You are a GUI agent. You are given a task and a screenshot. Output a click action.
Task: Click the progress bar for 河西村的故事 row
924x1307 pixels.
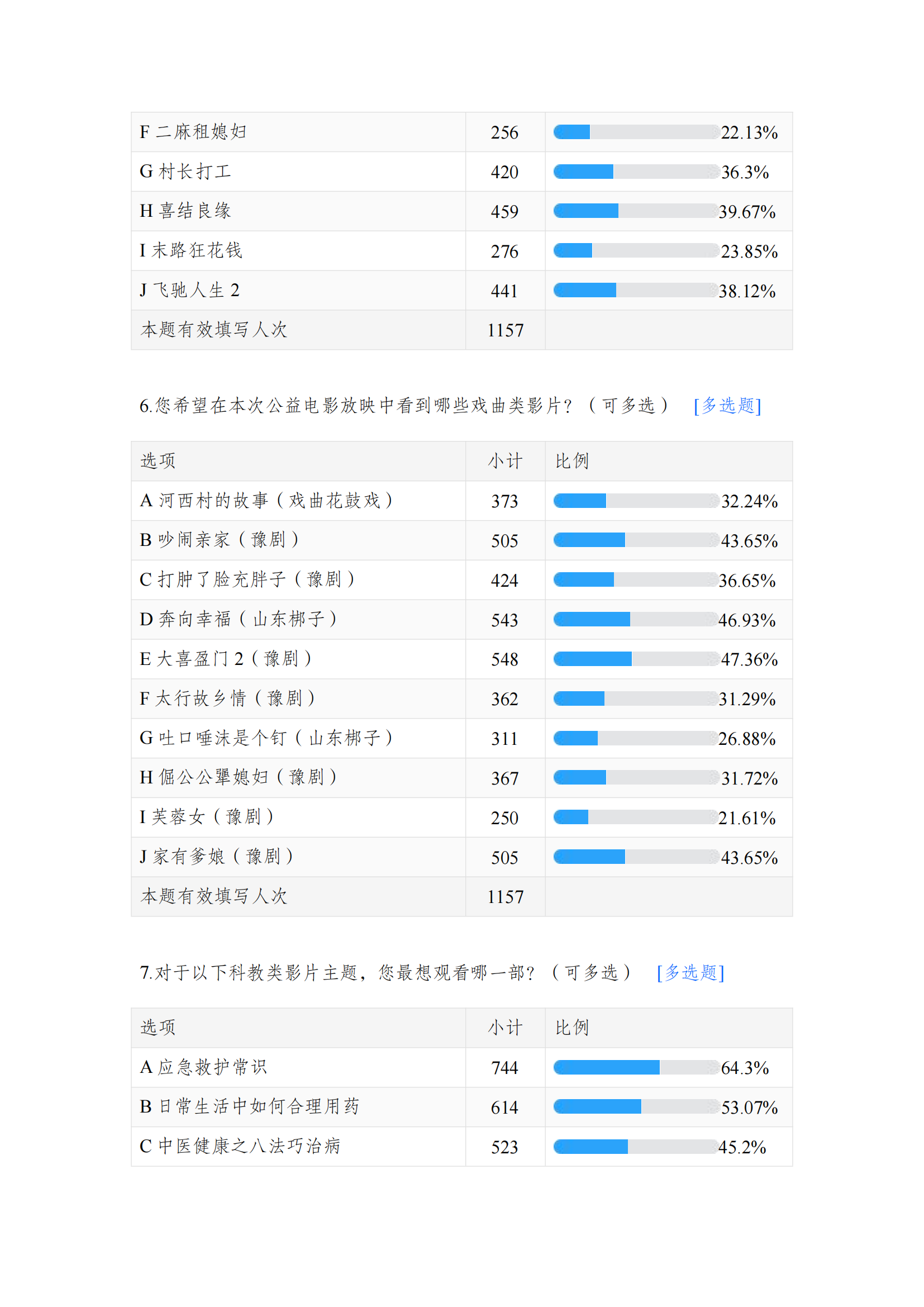[x=636, y=501]
